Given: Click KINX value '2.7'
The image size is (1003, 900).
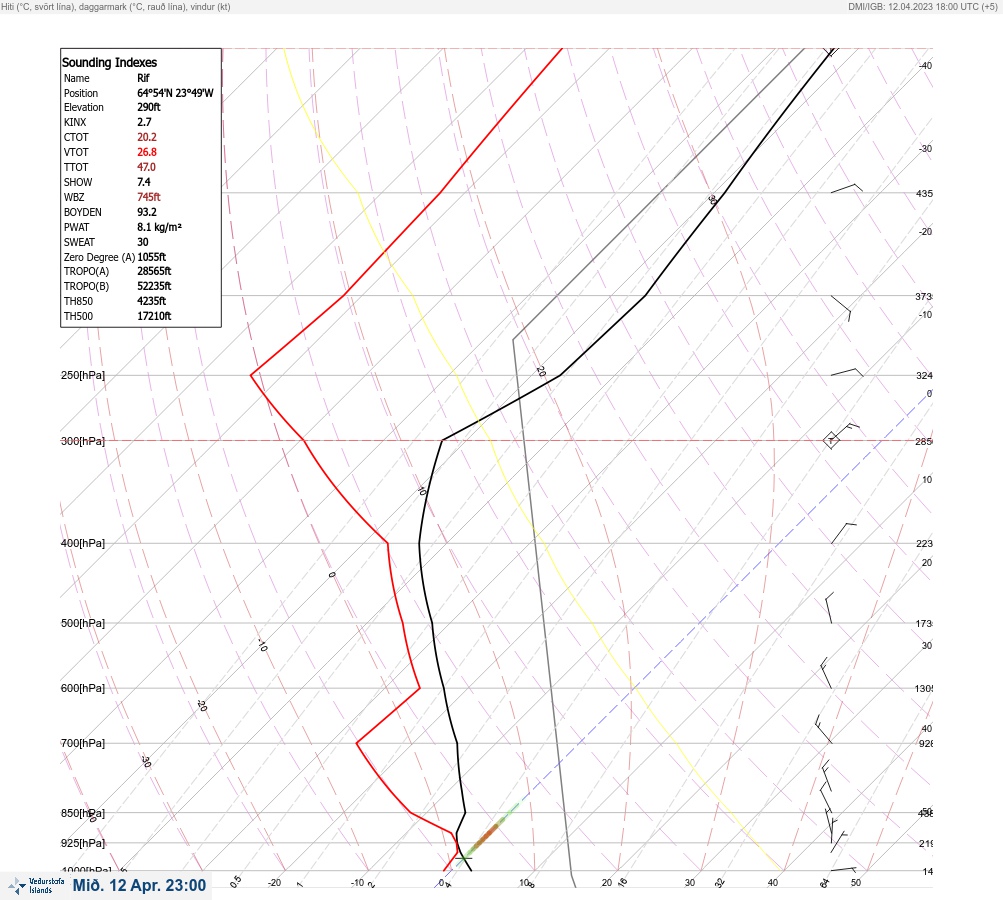Looking at the screenshot, I should tap(144, 122).
